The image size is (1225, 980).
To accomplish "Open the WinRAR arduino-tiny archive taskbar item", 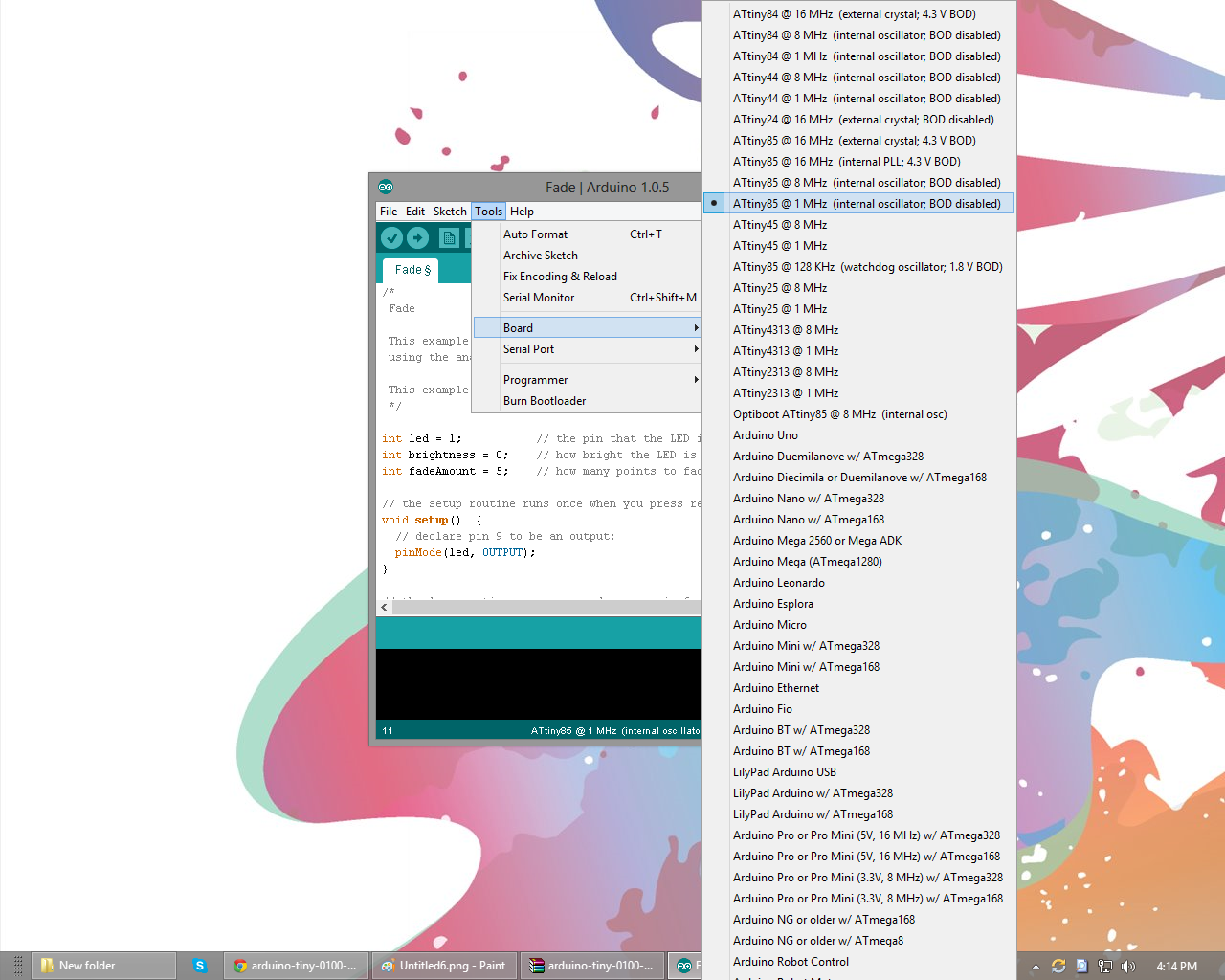I will click(x=592, y=966).
